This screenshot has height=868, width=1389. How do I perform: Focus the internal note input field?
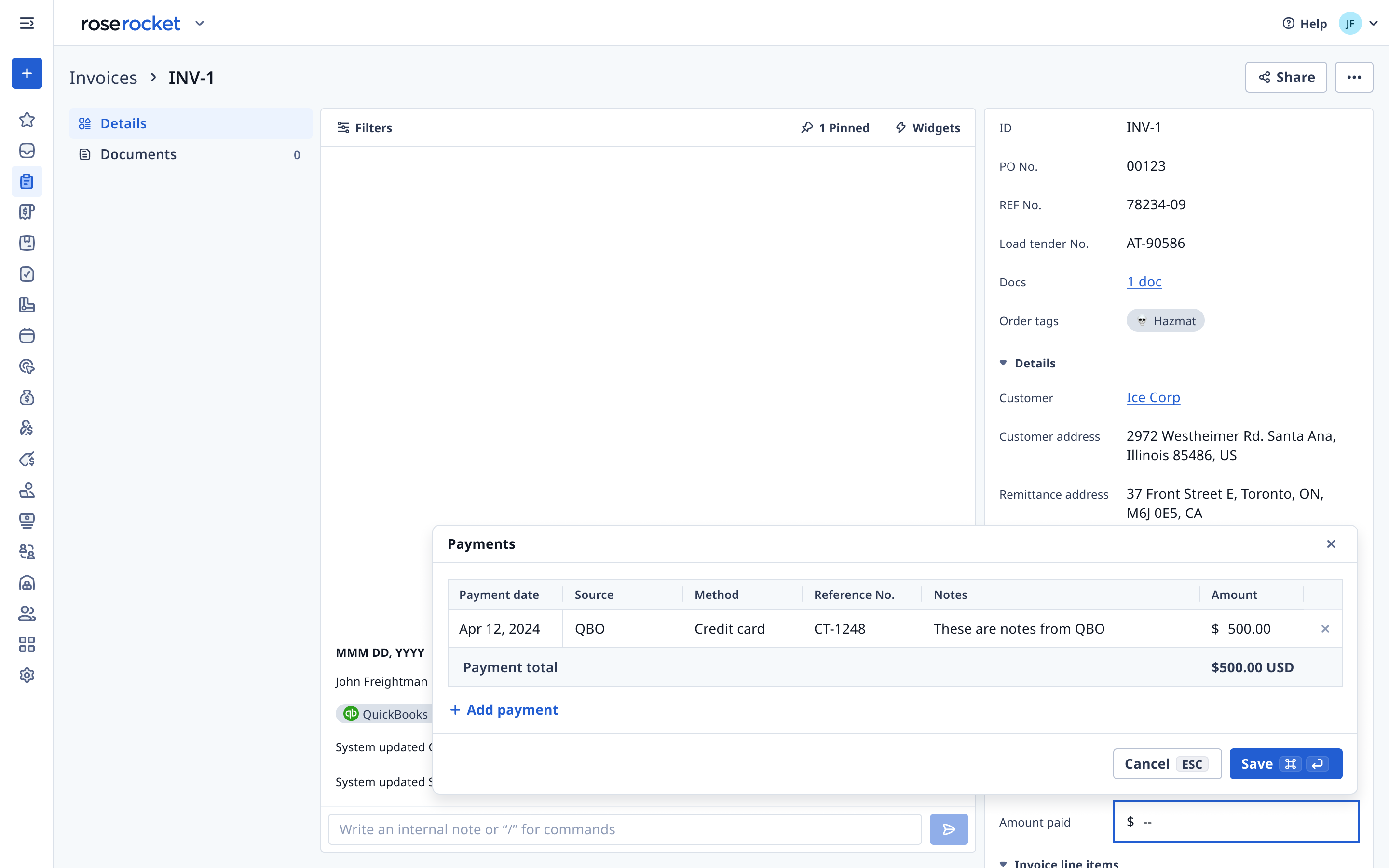pyautogui.click(x=625, y=829)
